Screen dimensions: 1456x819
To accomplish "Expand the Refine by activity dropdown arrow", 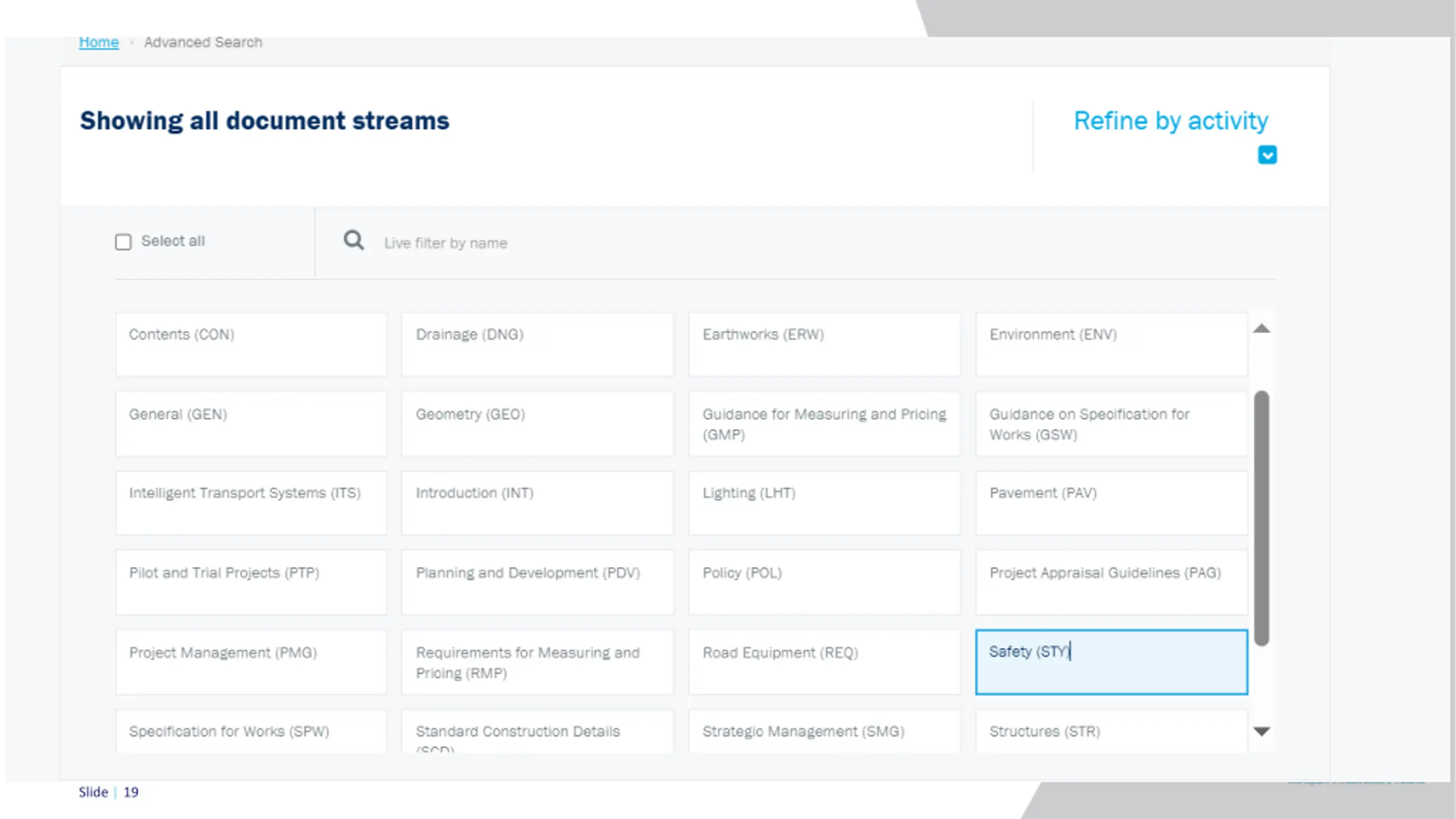I will (x=1267, y=155).
